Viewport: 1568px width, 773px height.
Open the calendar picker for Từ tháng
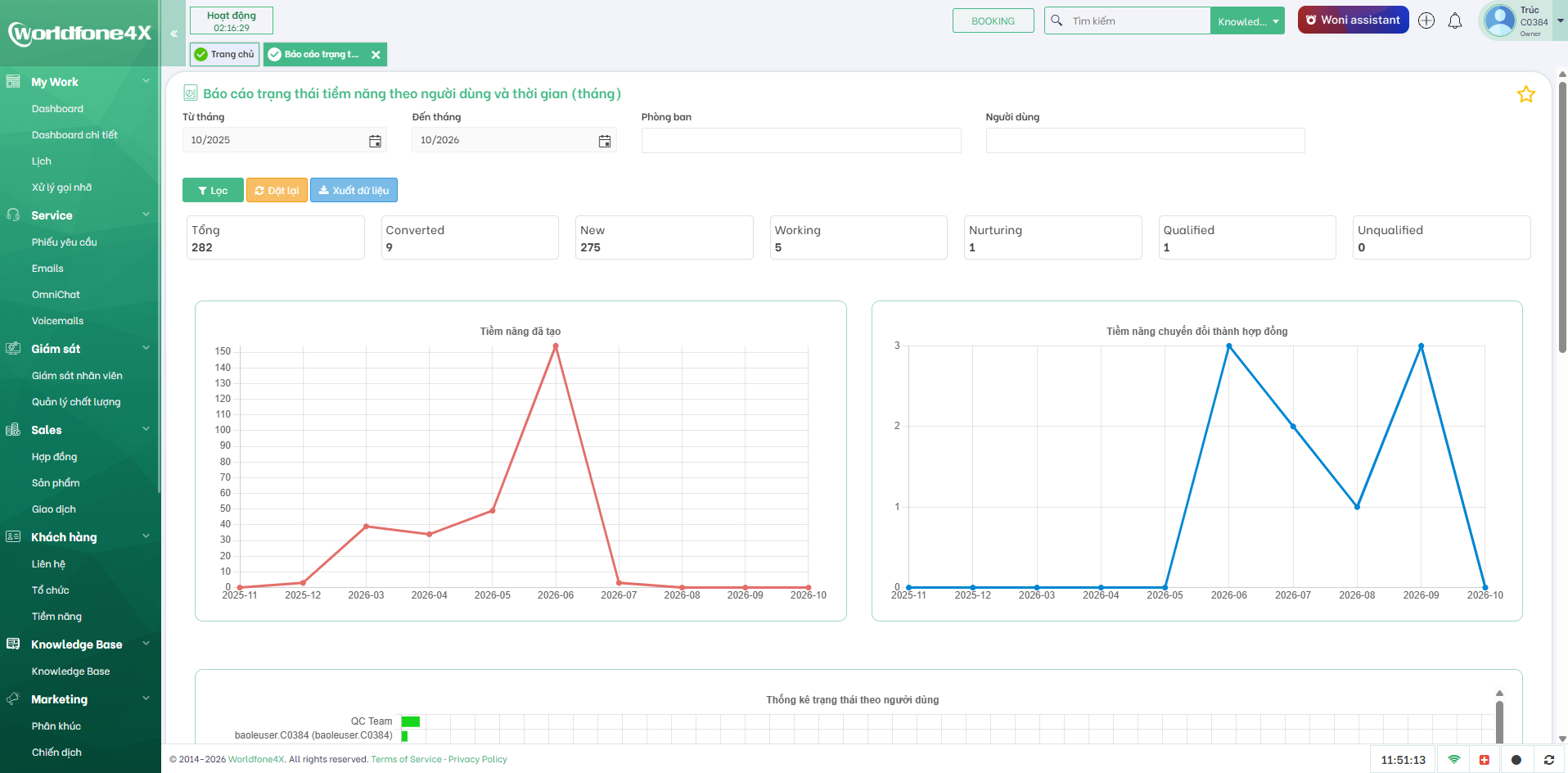coord(375,141)
